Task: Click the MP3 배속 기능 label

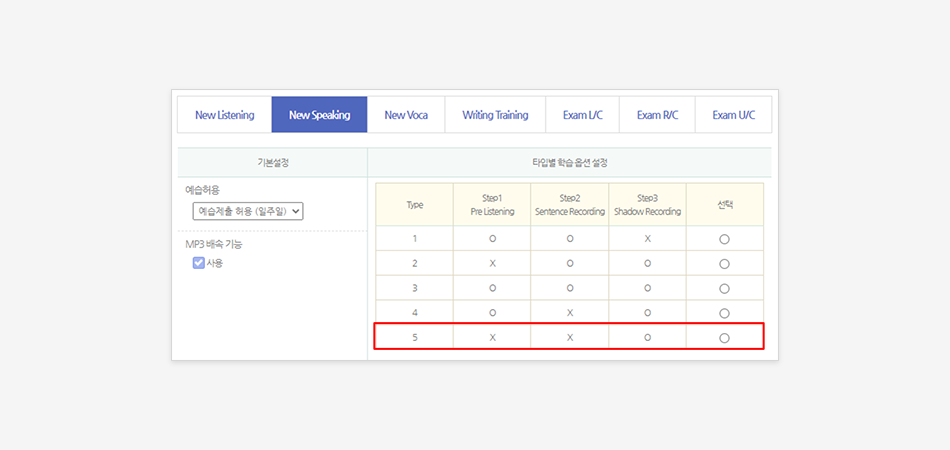Action: coord(214,245)
